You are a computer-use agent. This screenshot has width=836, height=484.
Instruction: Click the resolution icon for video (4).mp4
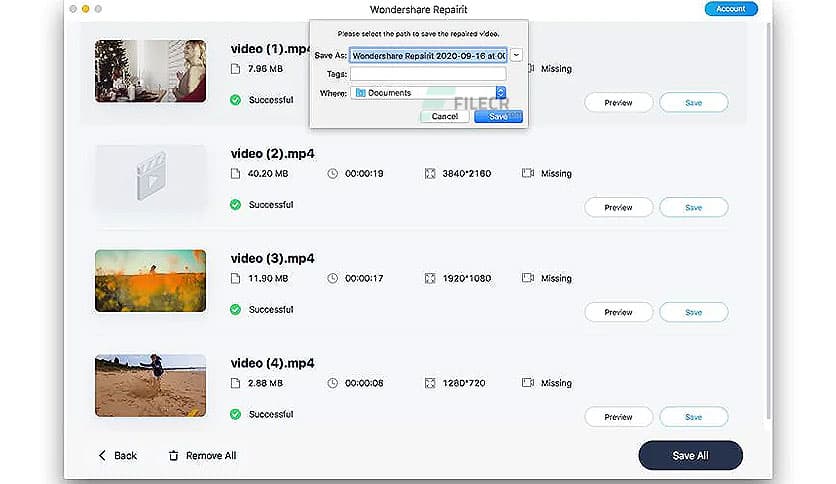click(x=430, y=383)
